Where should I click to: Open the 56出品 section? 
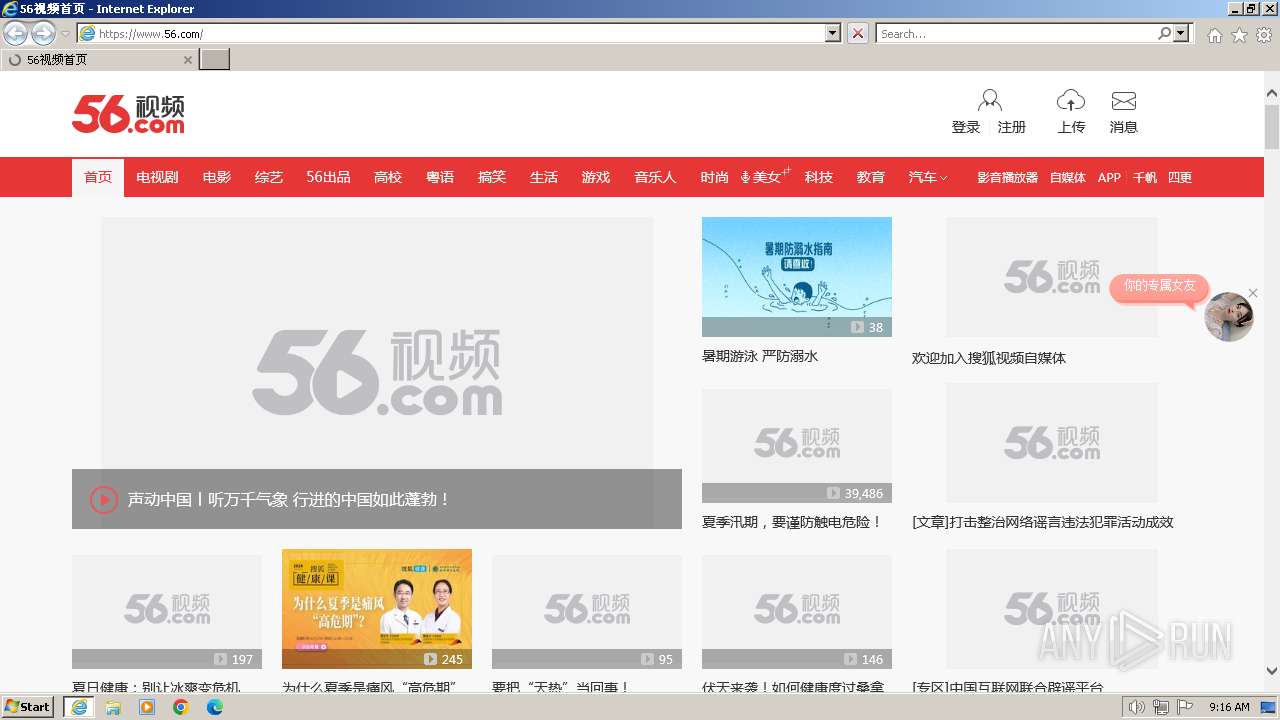click(x=328, y=177)
